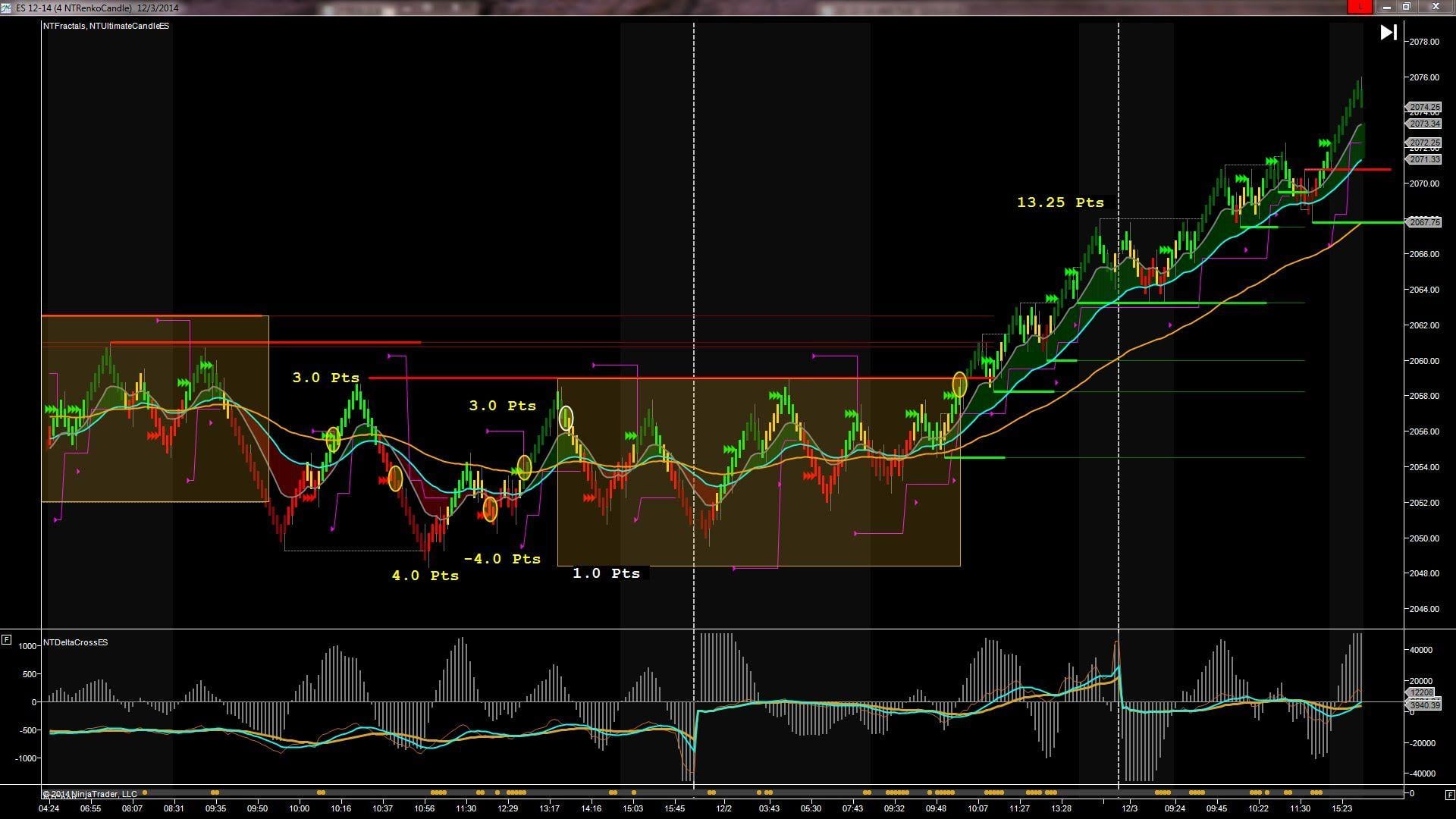Minimize the ES 12-14 chart window
Screen dimensions: 1456x819
coord(1386,7)
